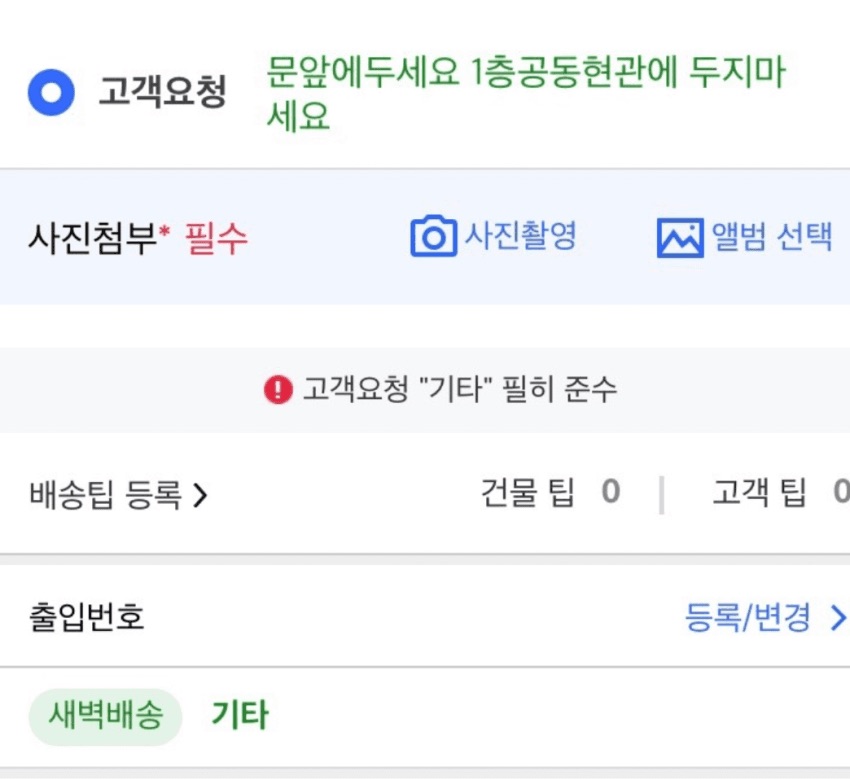This screenshot has width=850, height=779.
Task: Click the 사진첨부 section label
Action: pos(93,238)
